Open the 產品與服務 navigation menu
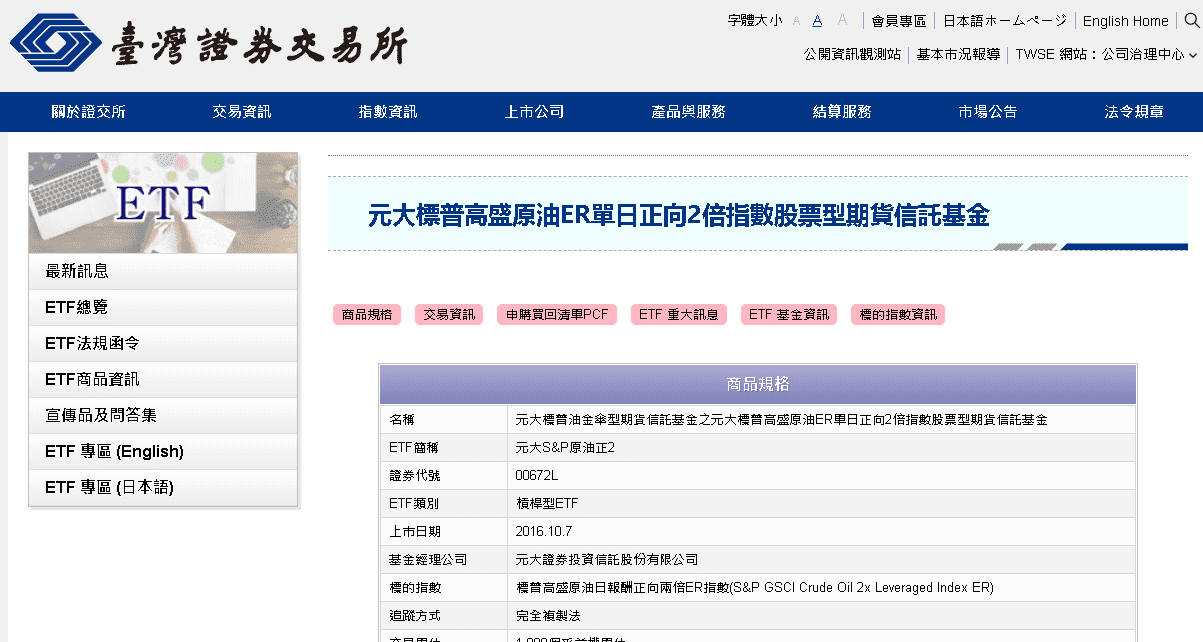The height and width of the screenshot is (642, 1203). pyautogui.click(x=688, y=112)
